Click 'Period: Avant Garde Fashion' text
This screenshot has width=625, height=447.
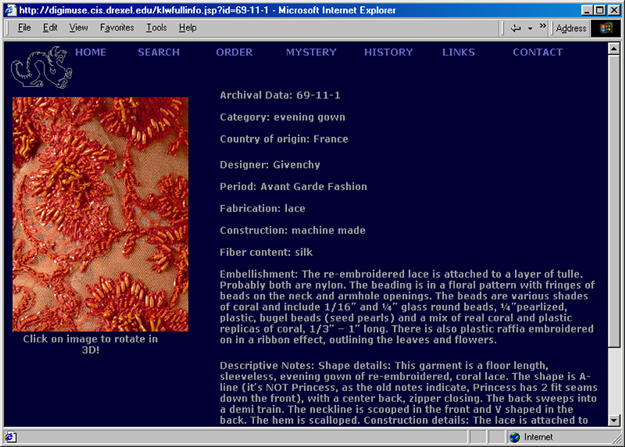(293, 187)
